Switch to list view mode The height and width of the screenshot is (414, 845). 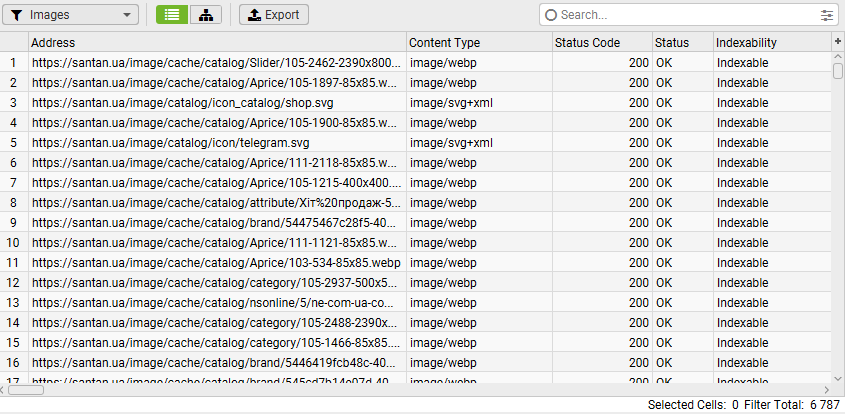click(x=172, y=15)
